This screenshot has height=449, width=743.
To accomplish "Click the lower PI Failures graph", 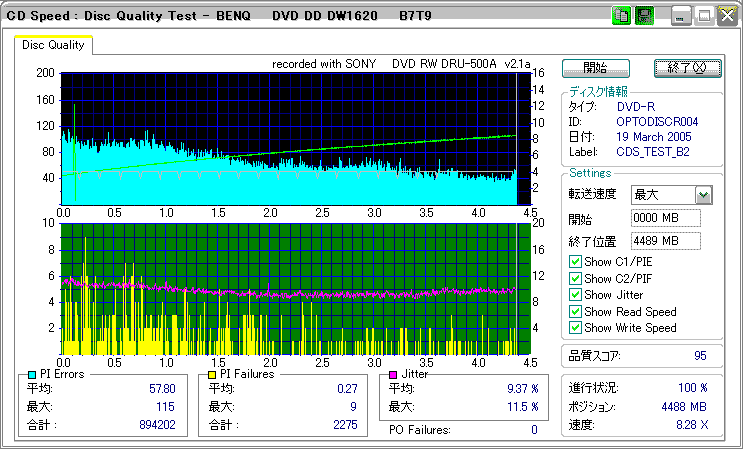I will 290,288.
